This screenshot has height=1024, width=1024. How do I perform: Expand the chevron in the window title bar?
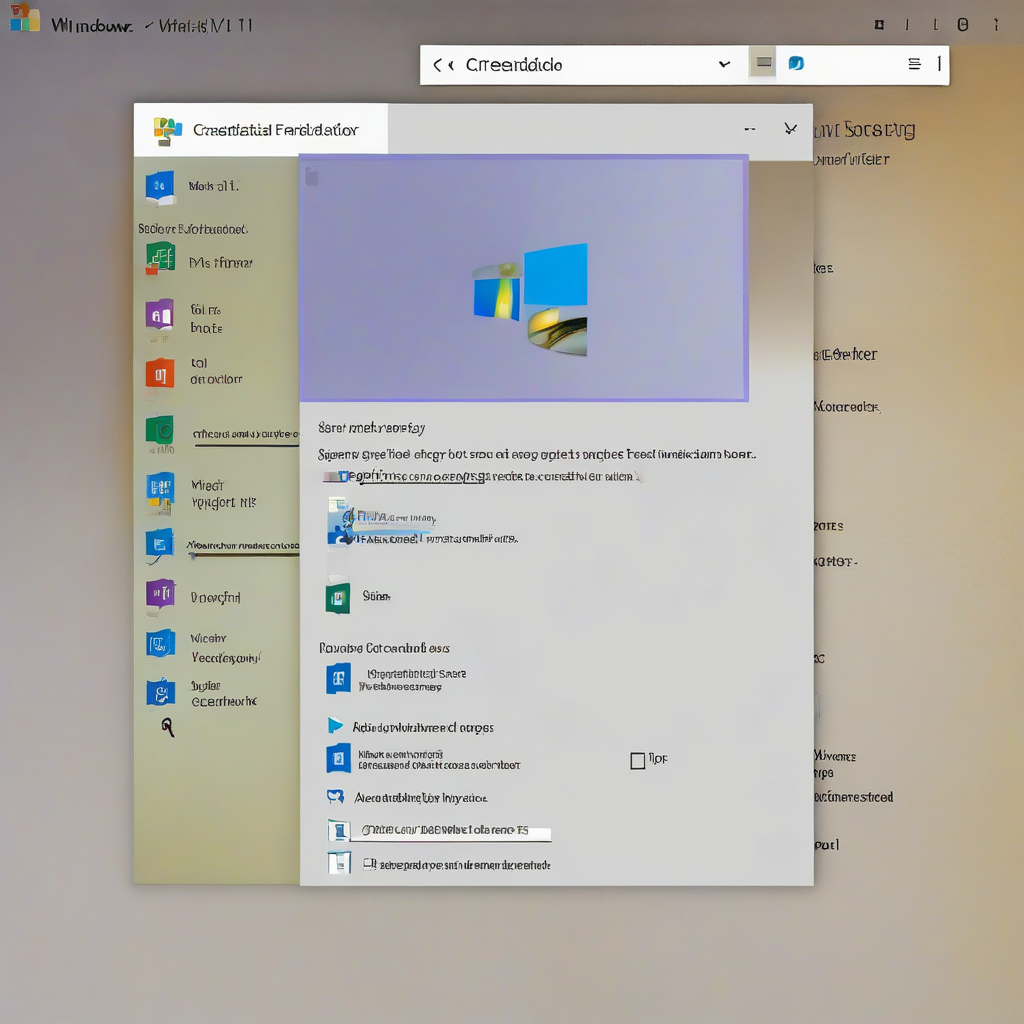tap(790, 129)
